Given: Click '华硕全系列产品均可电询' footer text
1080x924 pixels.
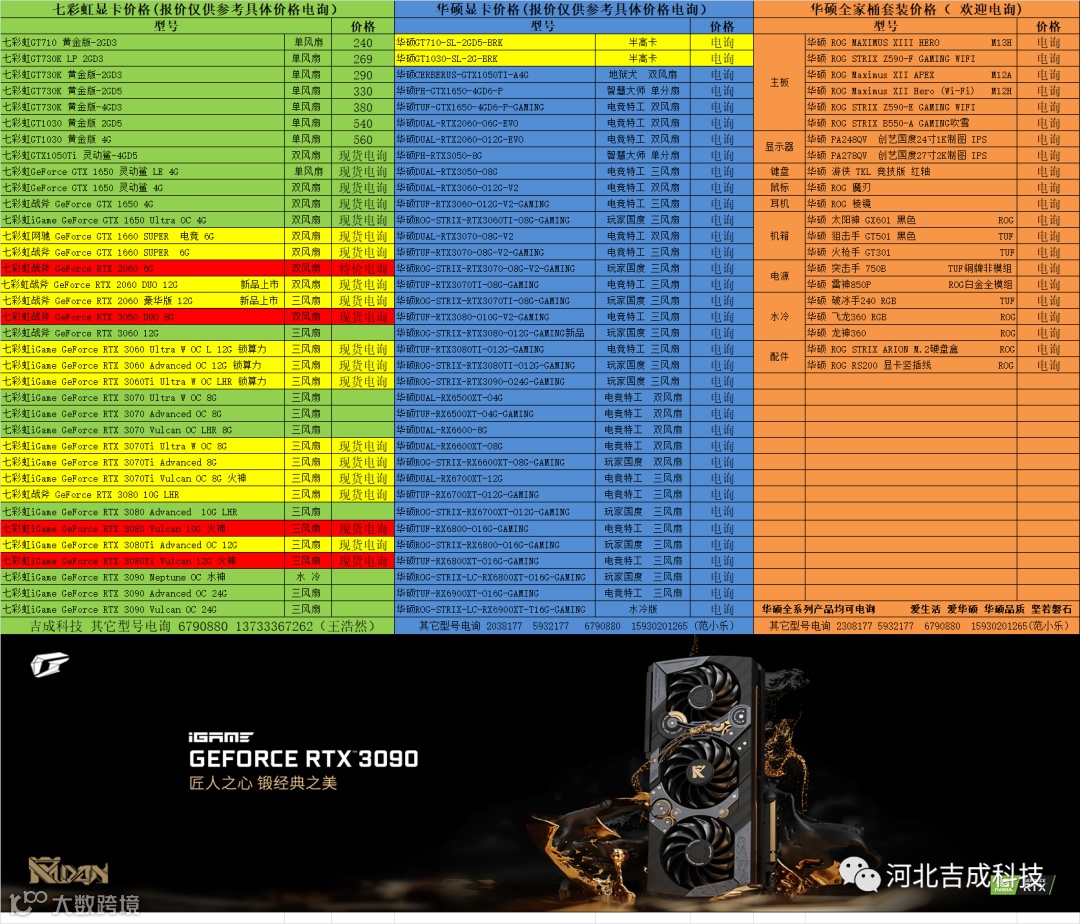Looking at the screenshot, I should click(x=818, y=609).
